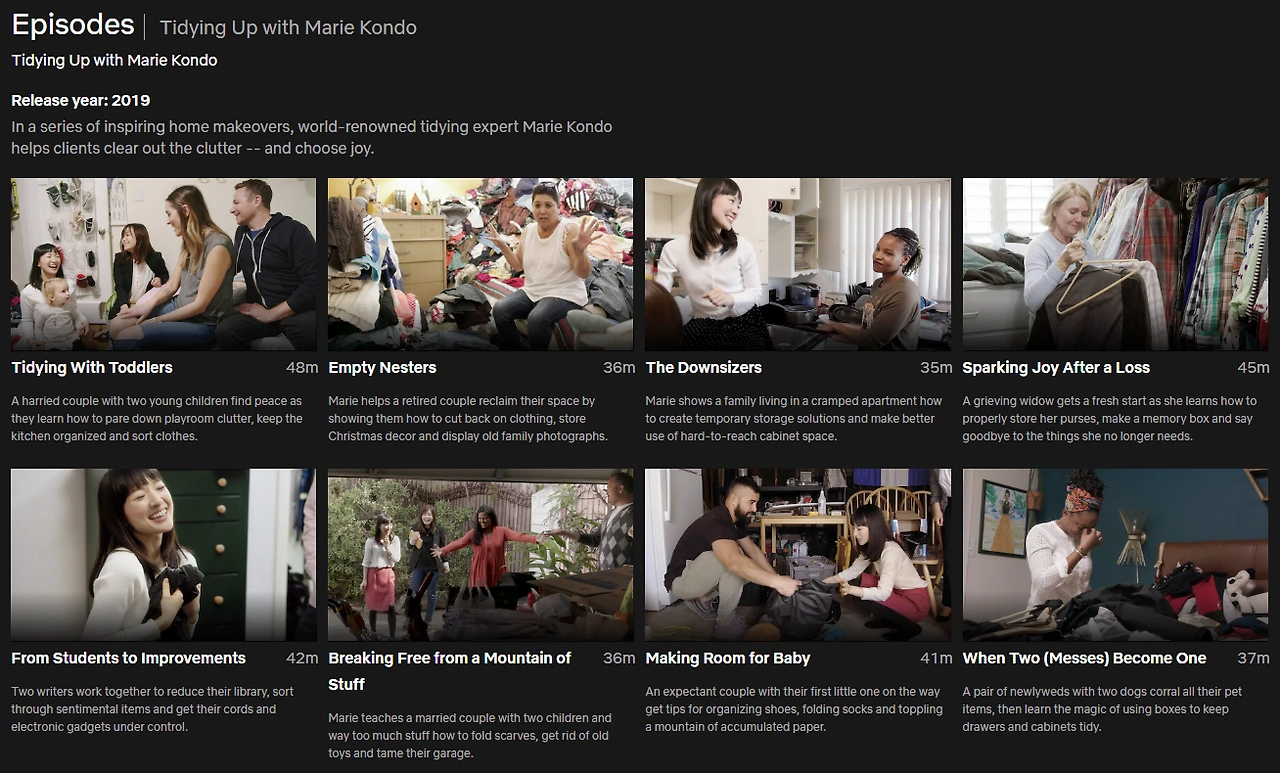Click 'When Two (Messes) Become One' title
The height and width of the screenshot is (773, 1280).
tap(1084, 658)
